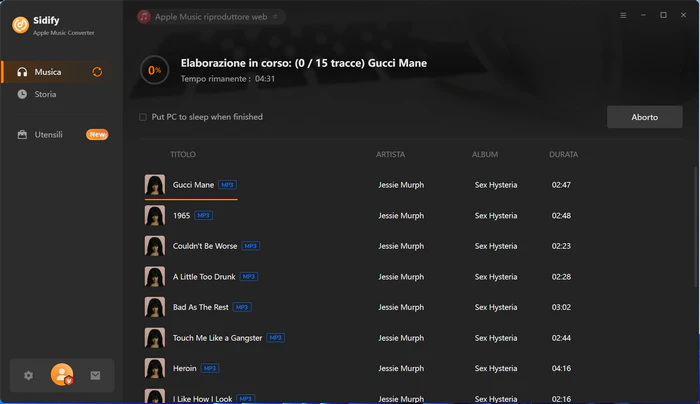
Task: Click the Apple Music riproduttore web tab
Action: (210, 17)
